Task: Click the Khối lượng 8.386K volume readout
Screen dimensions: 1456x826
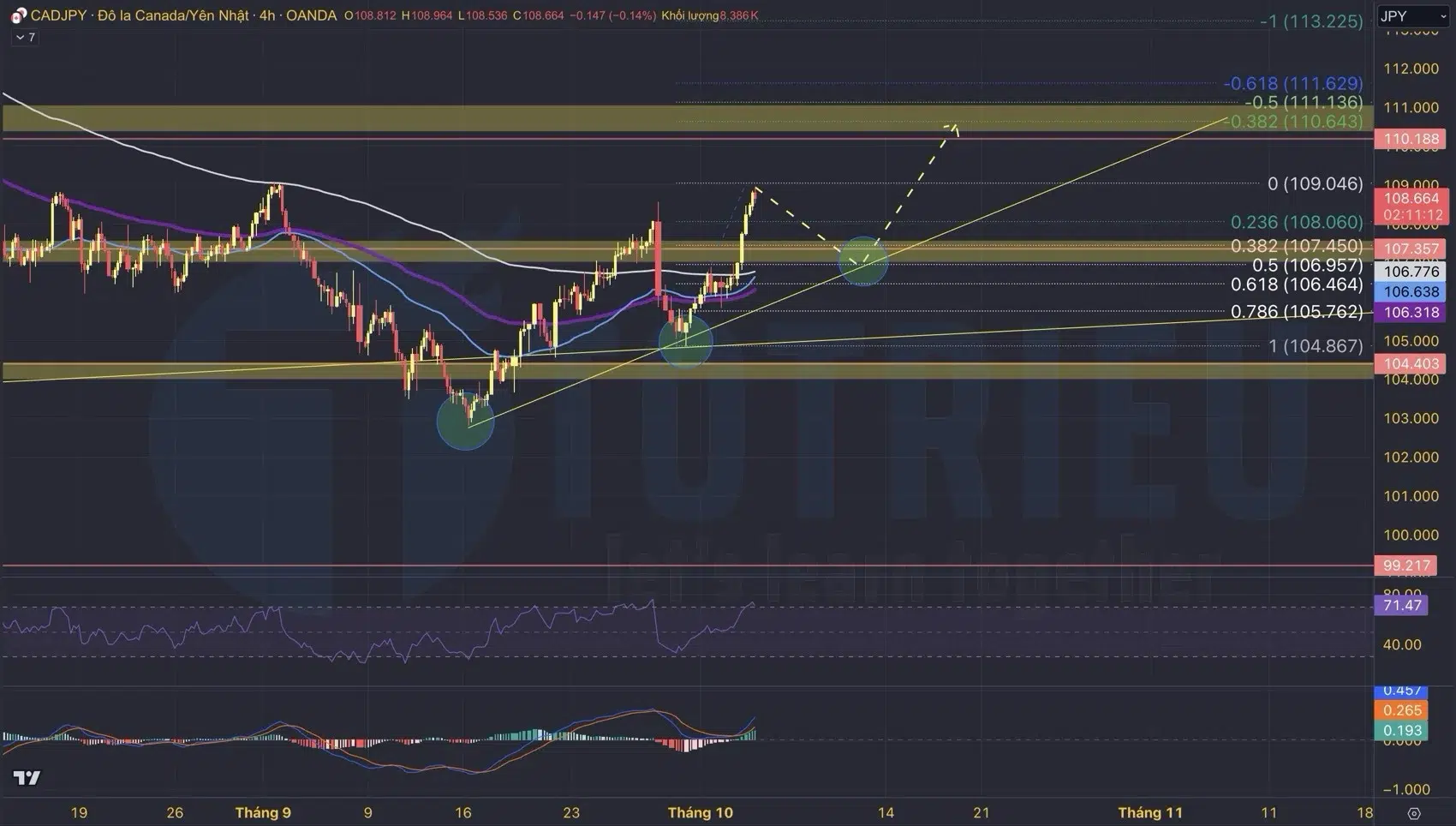Action: 709,15
